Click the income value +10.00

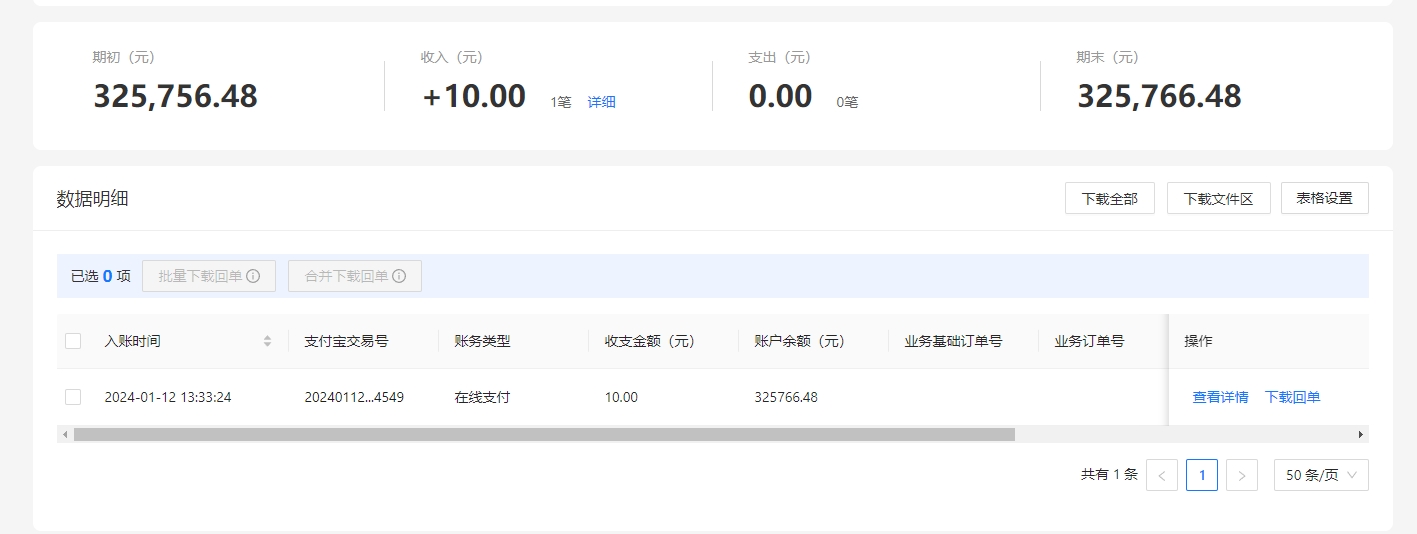pos(474,96)
